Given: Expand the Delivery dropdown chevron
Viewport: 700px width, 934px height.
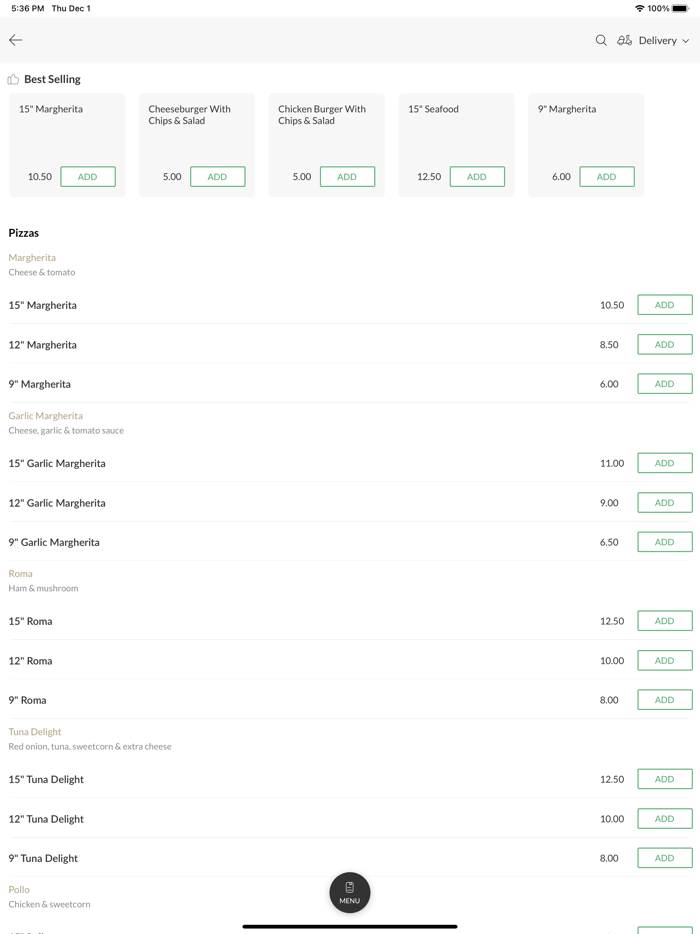Looking at the screenshot, I should (x=686, y=41).
